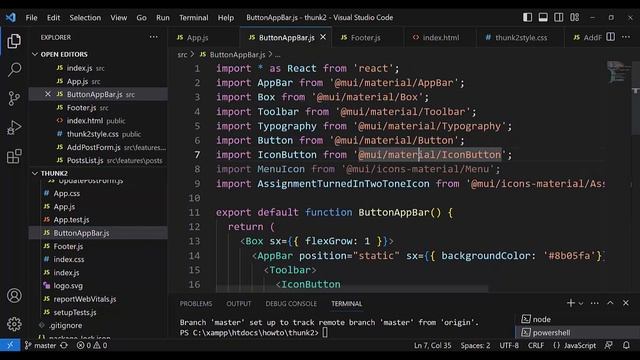Show the Debug Console panel tab
The height and width of the screenshot is (360, 640).
click(291, 304)
